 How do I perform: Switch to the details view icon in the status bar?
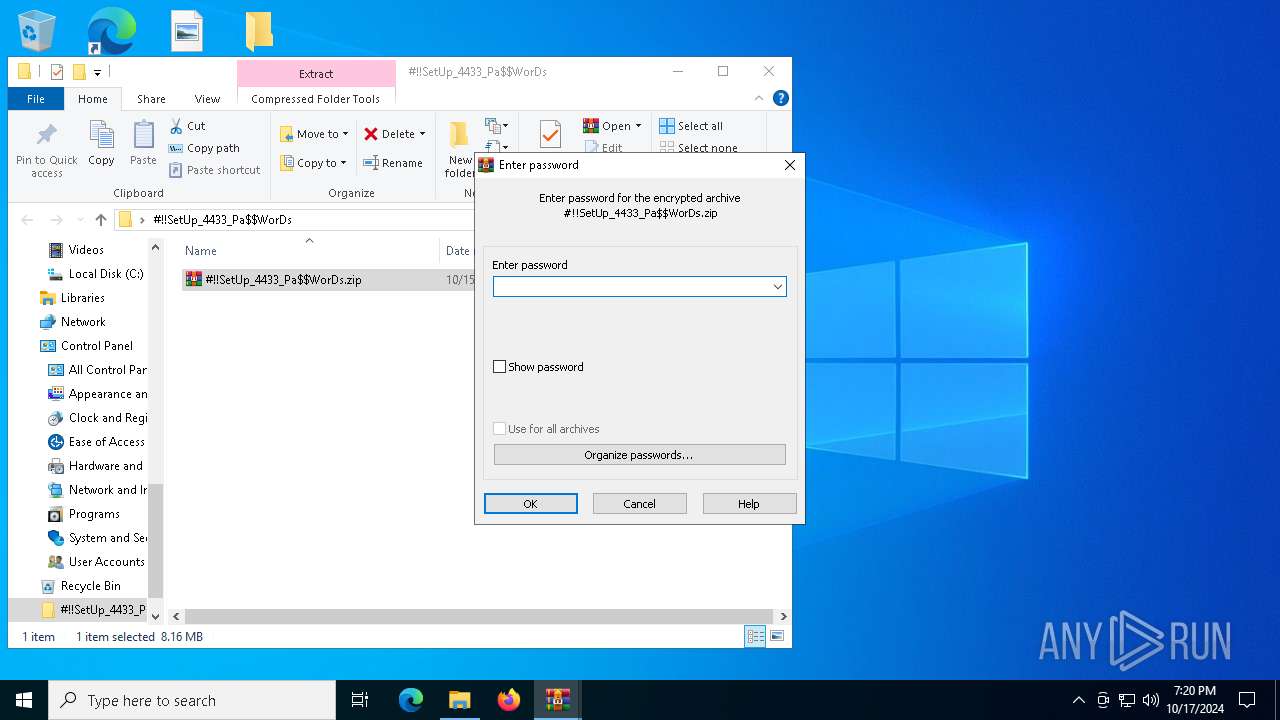755,636
